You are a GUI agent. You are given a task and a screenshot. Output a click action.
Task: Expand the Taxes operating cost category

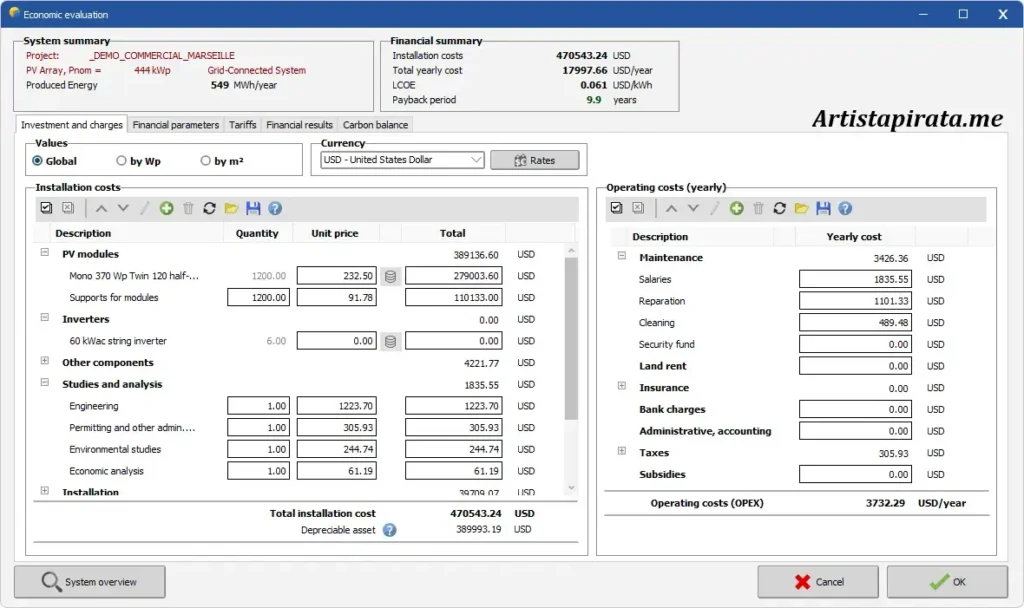point(622,452)
